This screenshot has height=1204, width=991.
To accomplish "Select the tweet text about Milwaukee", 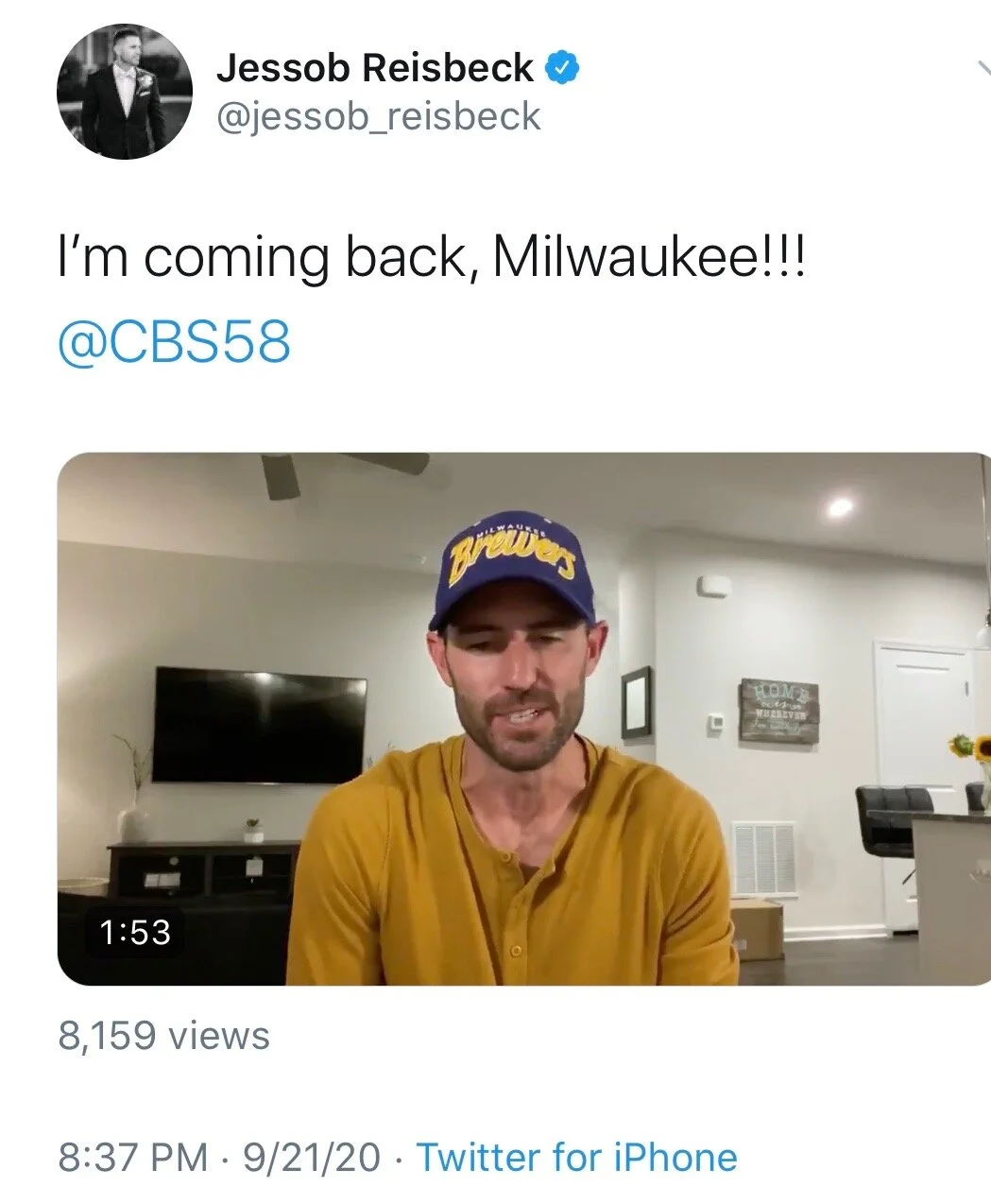I will click(432, 258).
